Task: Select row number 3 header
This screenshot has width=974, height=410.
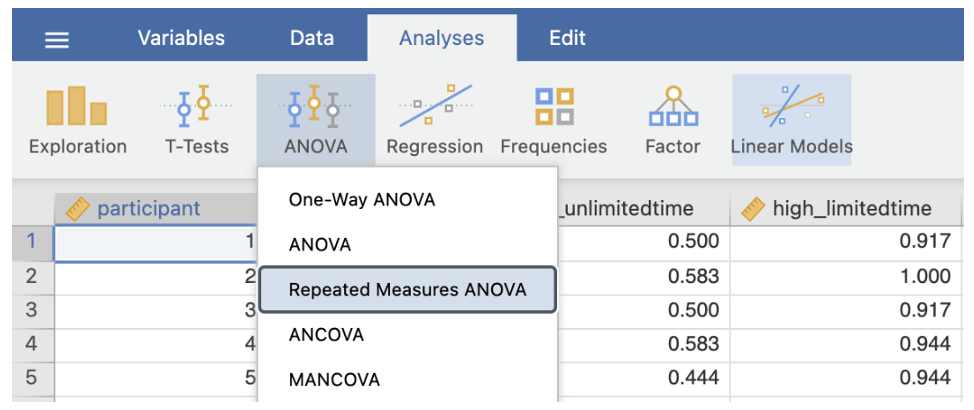Action: tap(30, 309)
